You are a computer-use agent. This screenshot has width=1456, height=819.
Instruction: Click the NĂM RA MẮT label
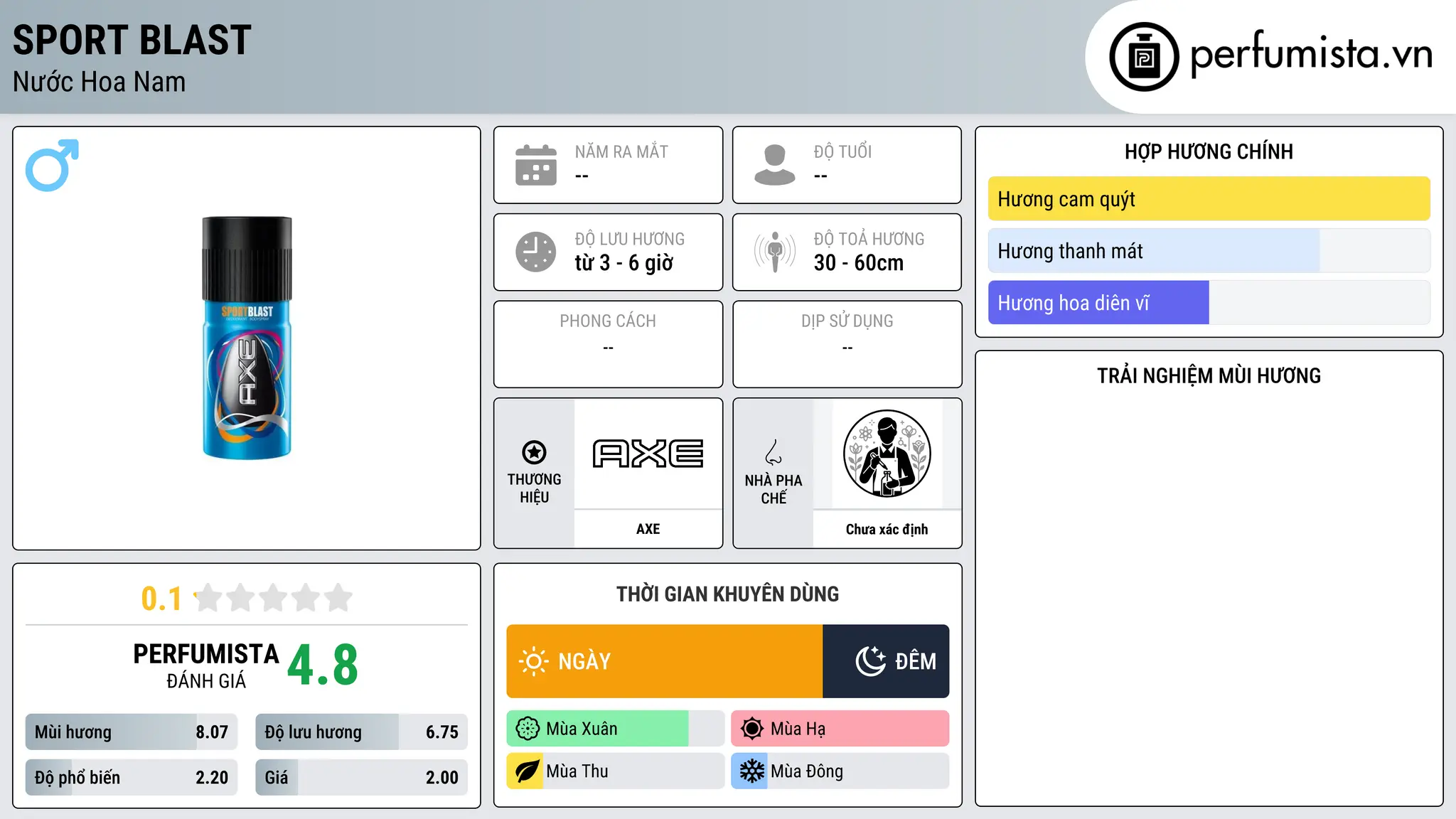click(x=621, y=152)
